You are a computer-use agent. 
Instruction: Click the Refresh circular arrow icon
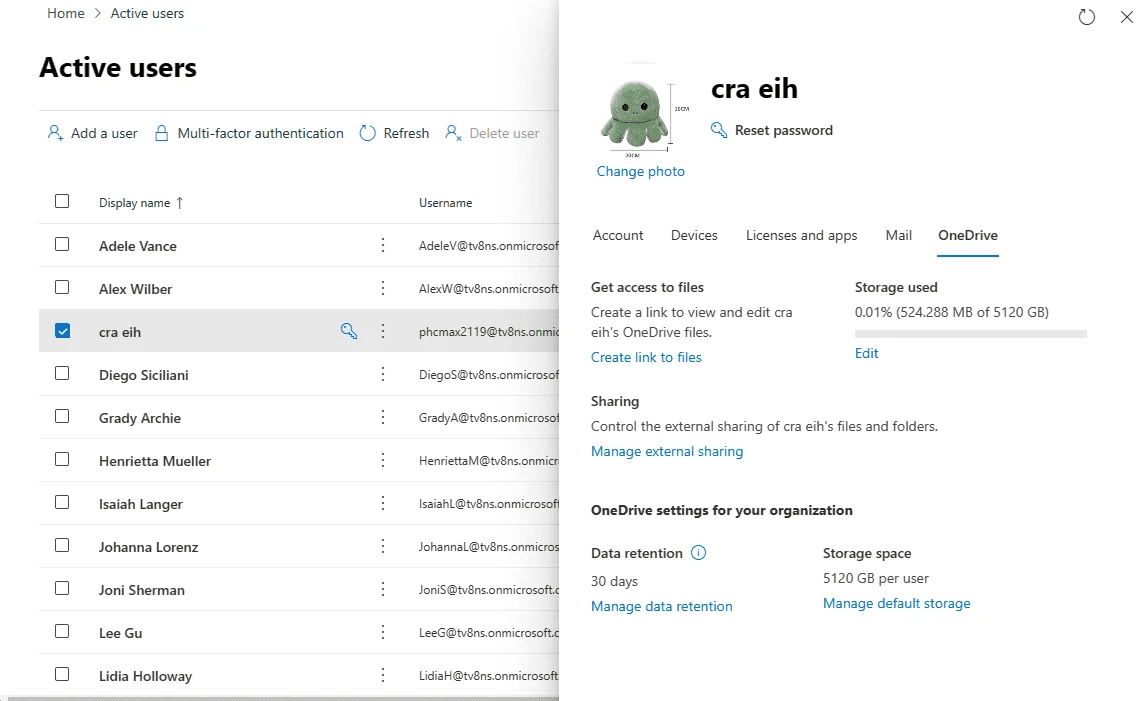click(367, 133)
